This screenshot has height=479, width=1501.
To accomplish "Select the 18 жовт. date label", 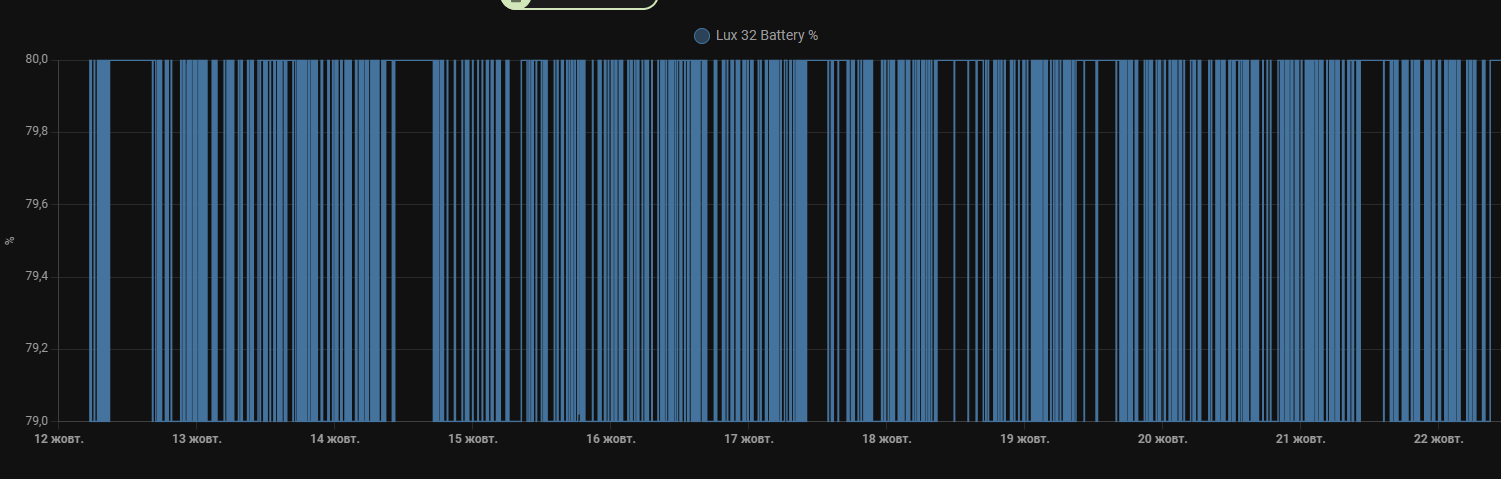I will pyautogui.click(x=886, y=439).
